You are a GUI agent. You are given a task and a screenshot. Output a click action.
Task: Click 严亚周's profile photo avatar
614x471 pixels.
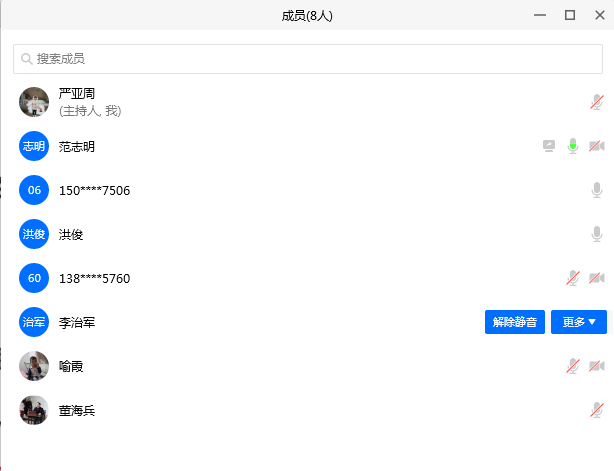coord(34,102)
